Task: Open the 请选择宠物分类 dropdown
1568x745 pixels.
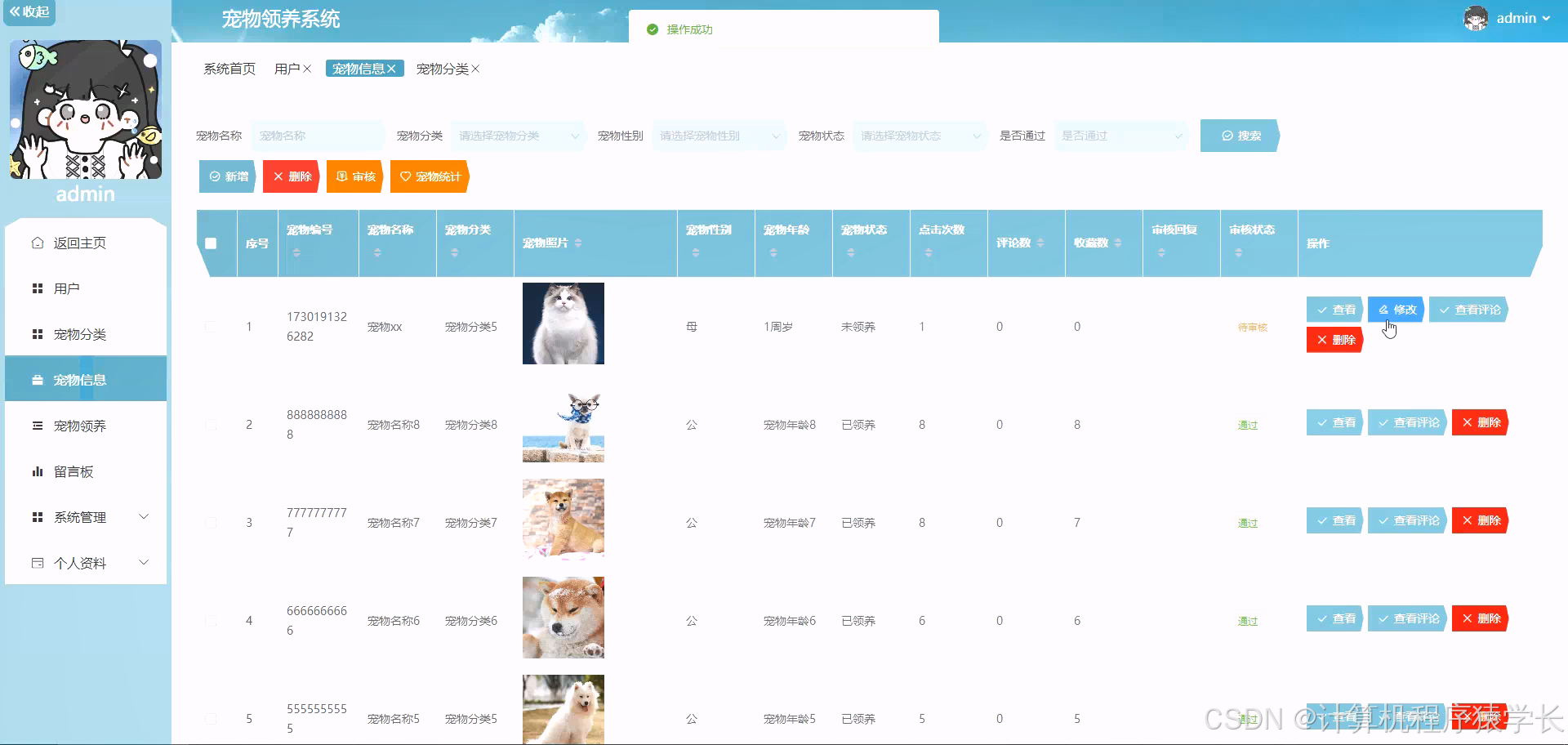Action: coord(517,136)
